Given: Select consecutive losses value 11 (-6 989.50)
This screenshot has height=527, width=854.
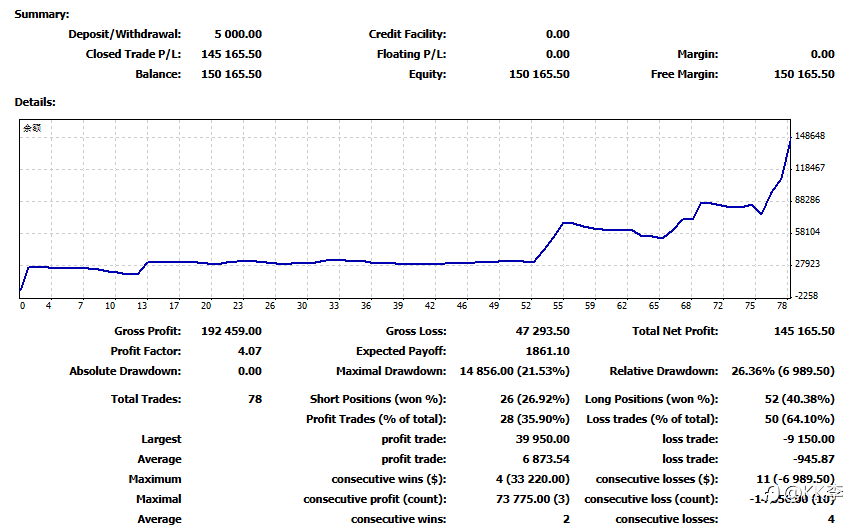Looking at the screenshot, I should click(x=796, y=479).
